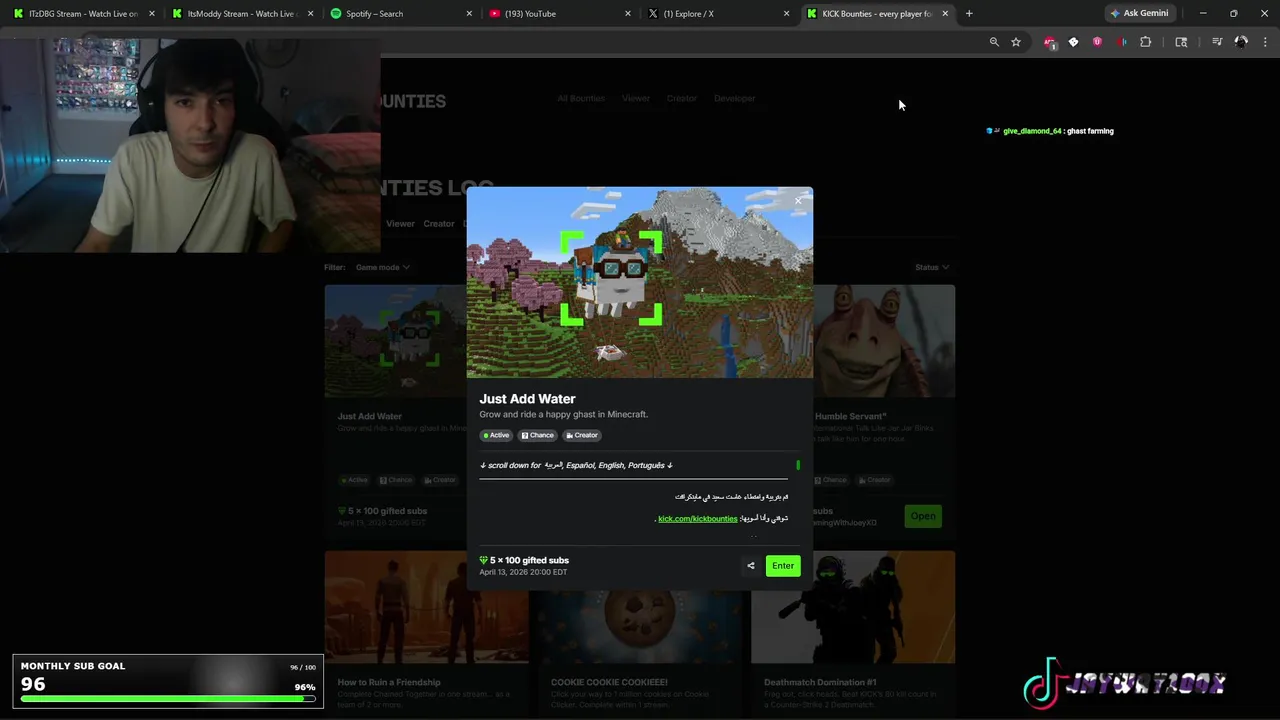Open Viewer in the top site navigation
1280x720 pixels.
636,98
